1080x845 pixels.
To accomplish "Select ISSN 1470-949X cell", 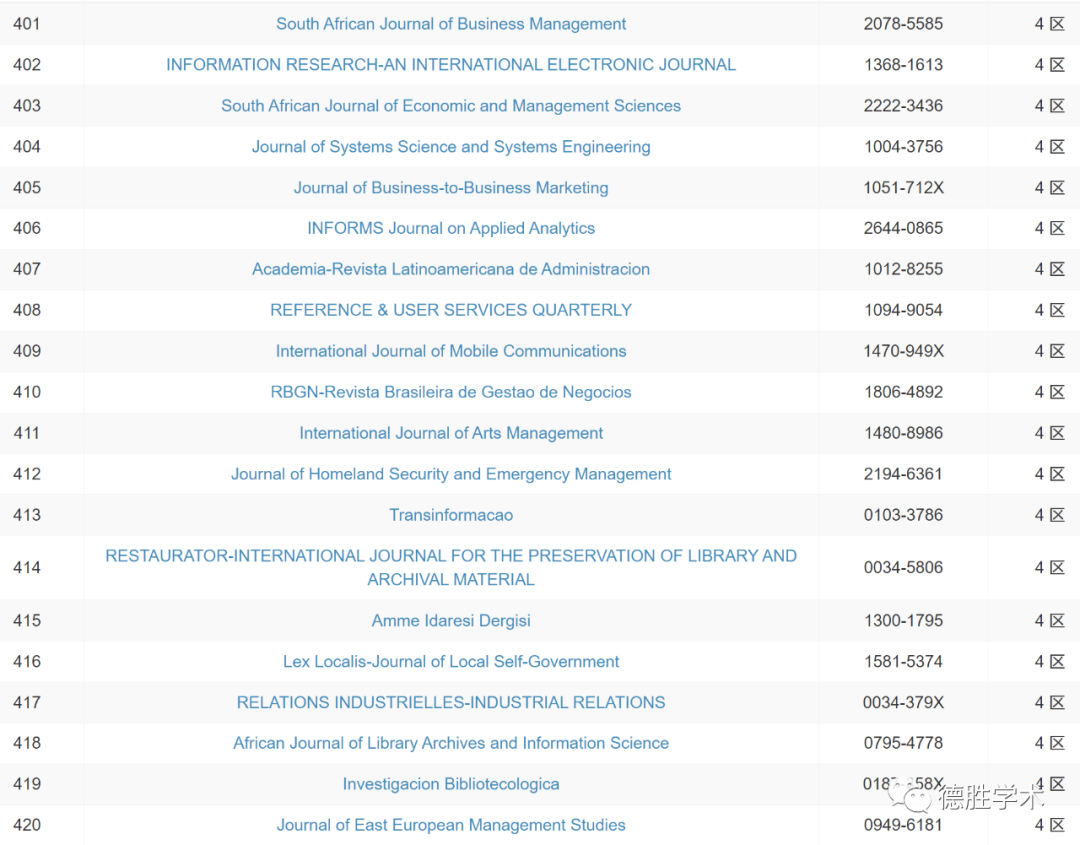I will click(x=903, y=351).
